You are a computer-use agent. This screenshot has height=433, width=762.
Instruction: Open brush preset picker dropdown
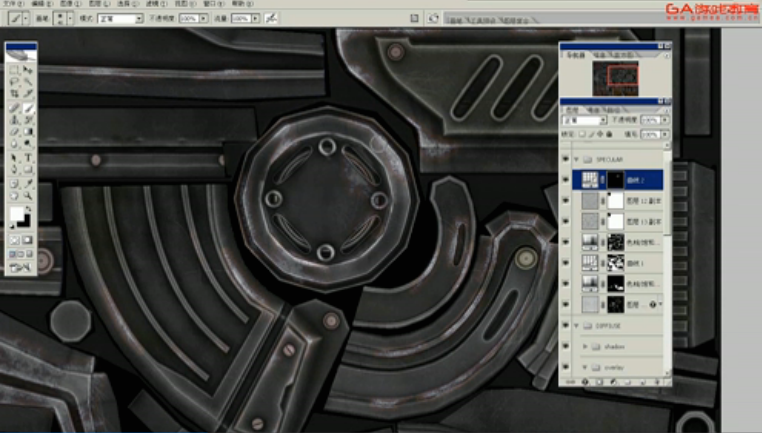(70, 18)
